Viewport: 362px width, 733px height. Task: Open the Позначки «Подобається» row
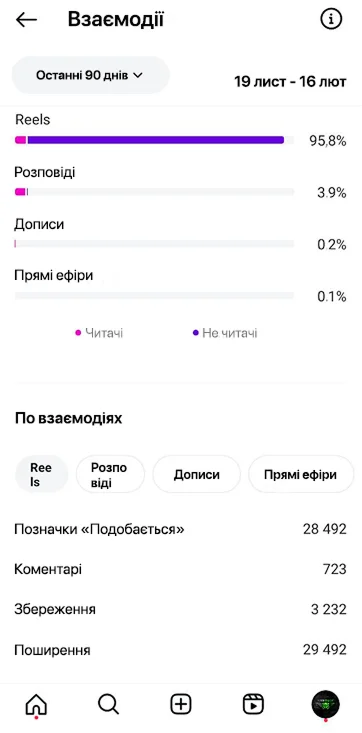[181, 529]
